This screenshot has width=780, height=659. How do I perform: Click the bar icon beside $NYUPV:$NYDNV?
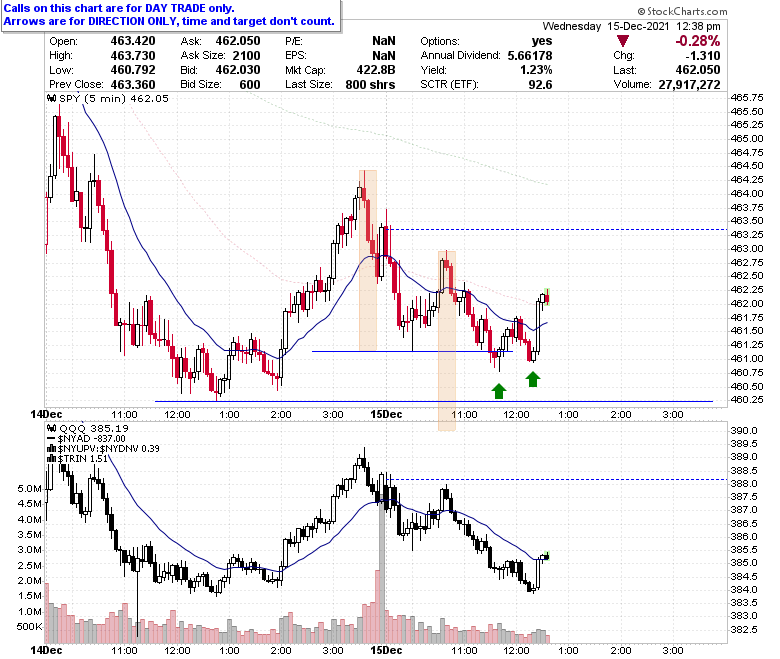[52, 449]
